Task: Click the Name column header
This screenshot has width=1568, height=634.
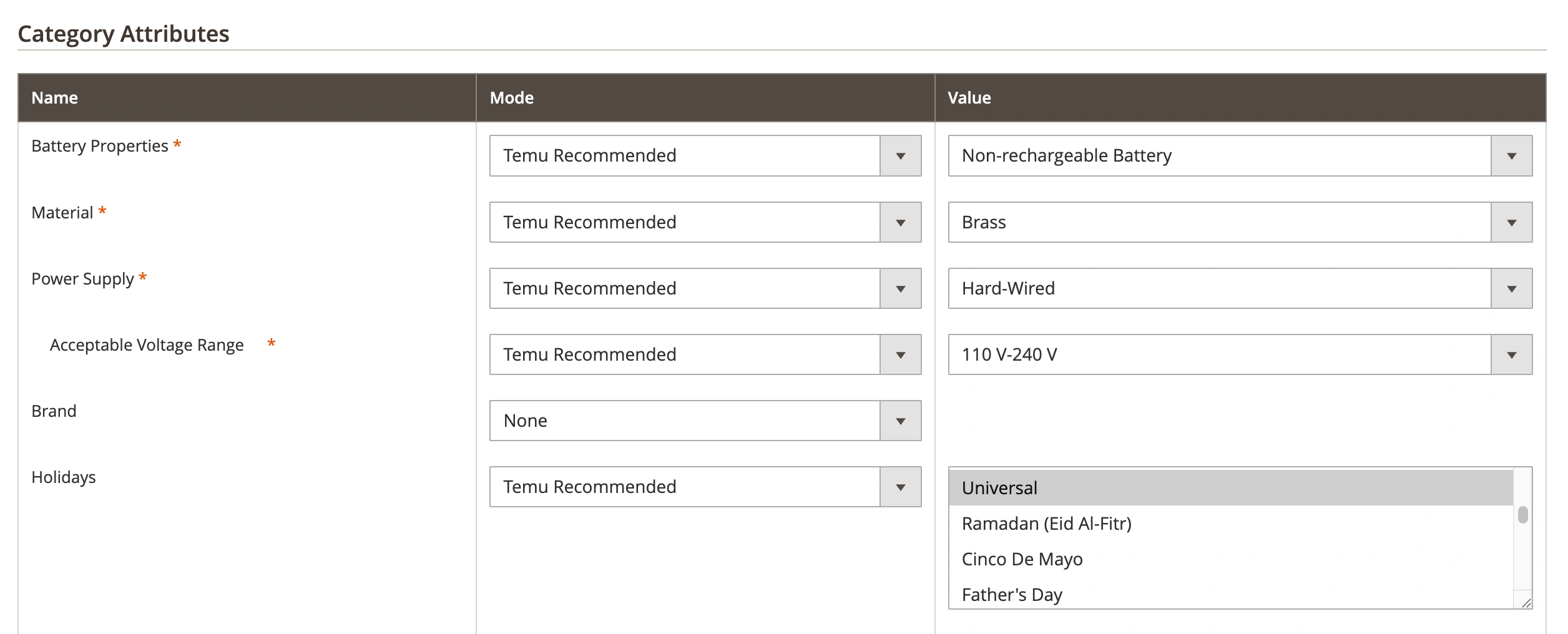Action: (x=55, y=98)
